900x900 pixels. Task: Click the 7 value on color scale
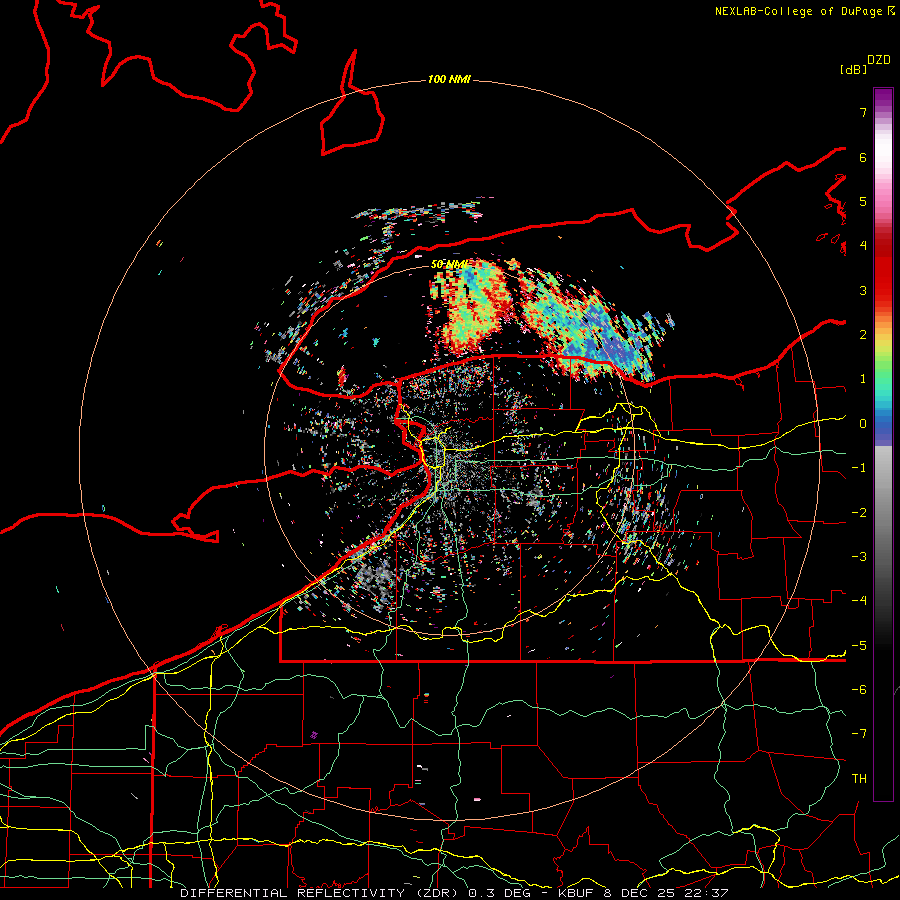click(x=863, y=112)
